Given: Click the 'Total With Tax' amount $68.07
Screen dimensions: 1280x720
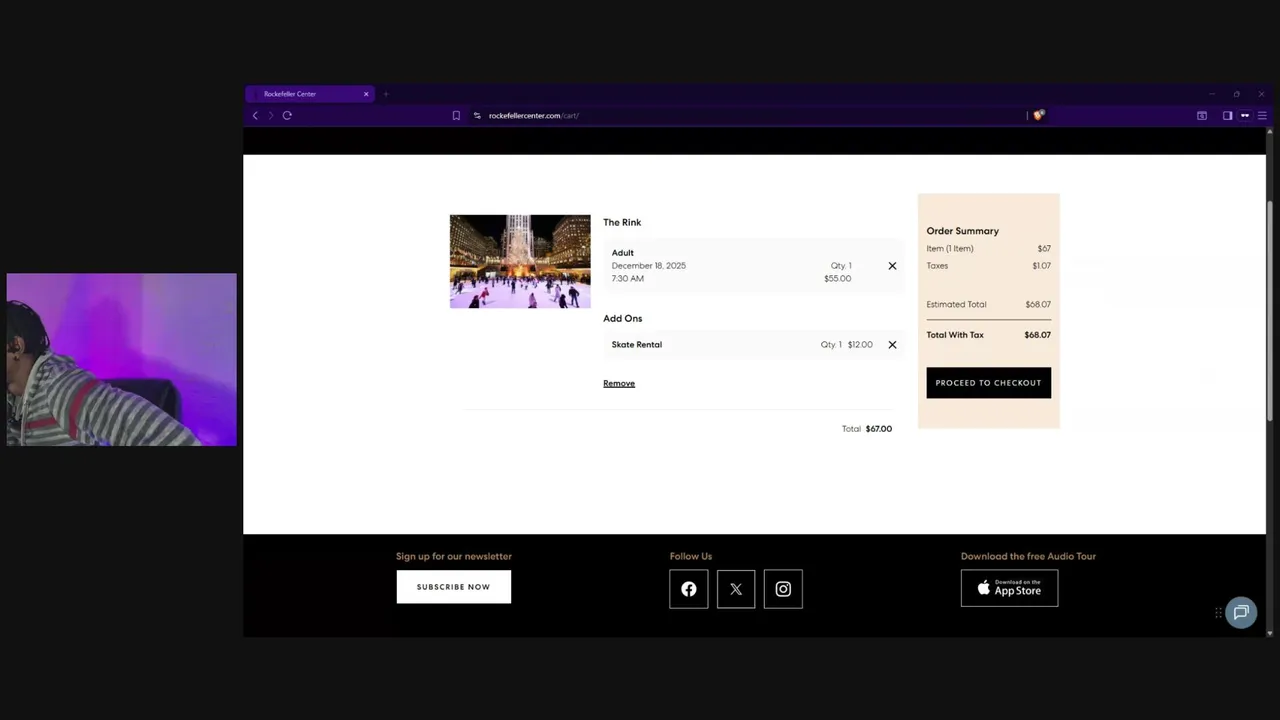Looking at the screenshot, I should (1037, 335).
